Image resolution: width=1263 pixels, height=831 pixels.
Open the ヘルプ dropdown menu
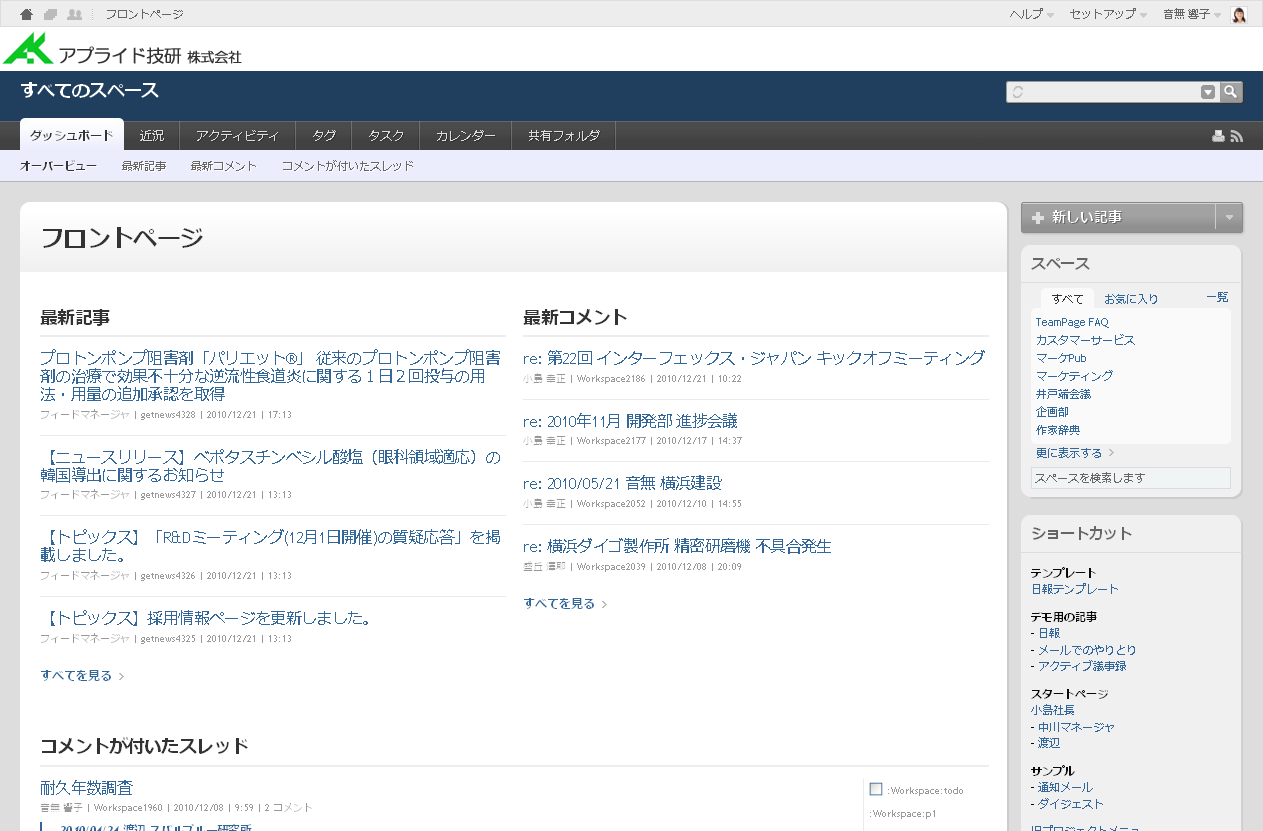1031,15
